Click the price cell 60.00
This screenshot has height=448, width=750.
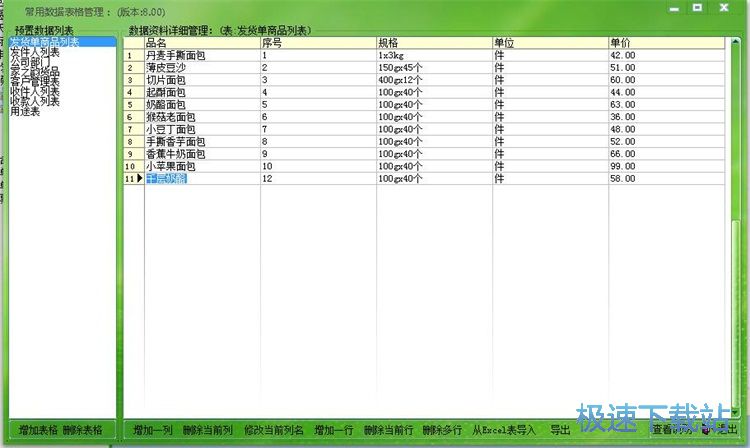[667, 80]
